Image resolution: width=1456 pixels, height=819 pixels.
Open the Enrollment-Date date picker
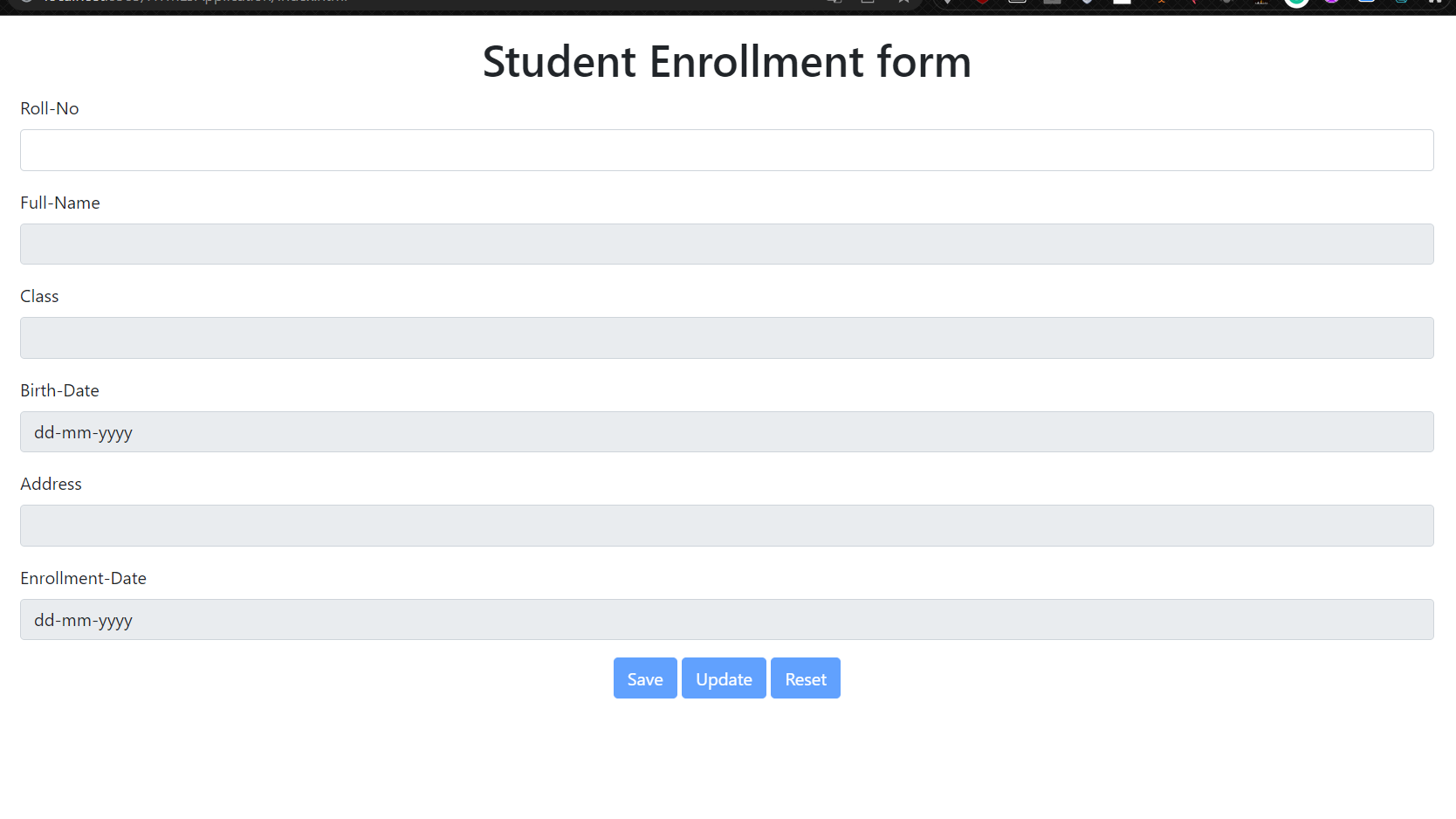[x=726, y=619]
